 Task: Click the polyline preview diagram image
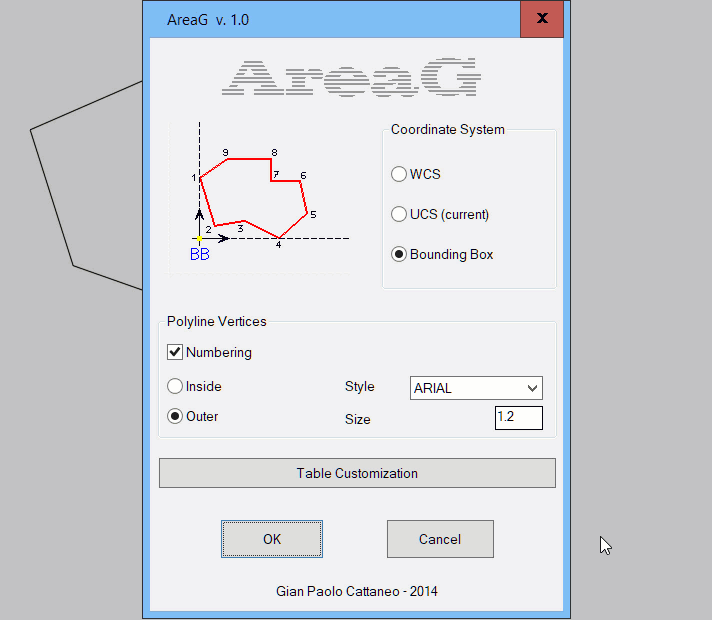[x=259, y=198]
